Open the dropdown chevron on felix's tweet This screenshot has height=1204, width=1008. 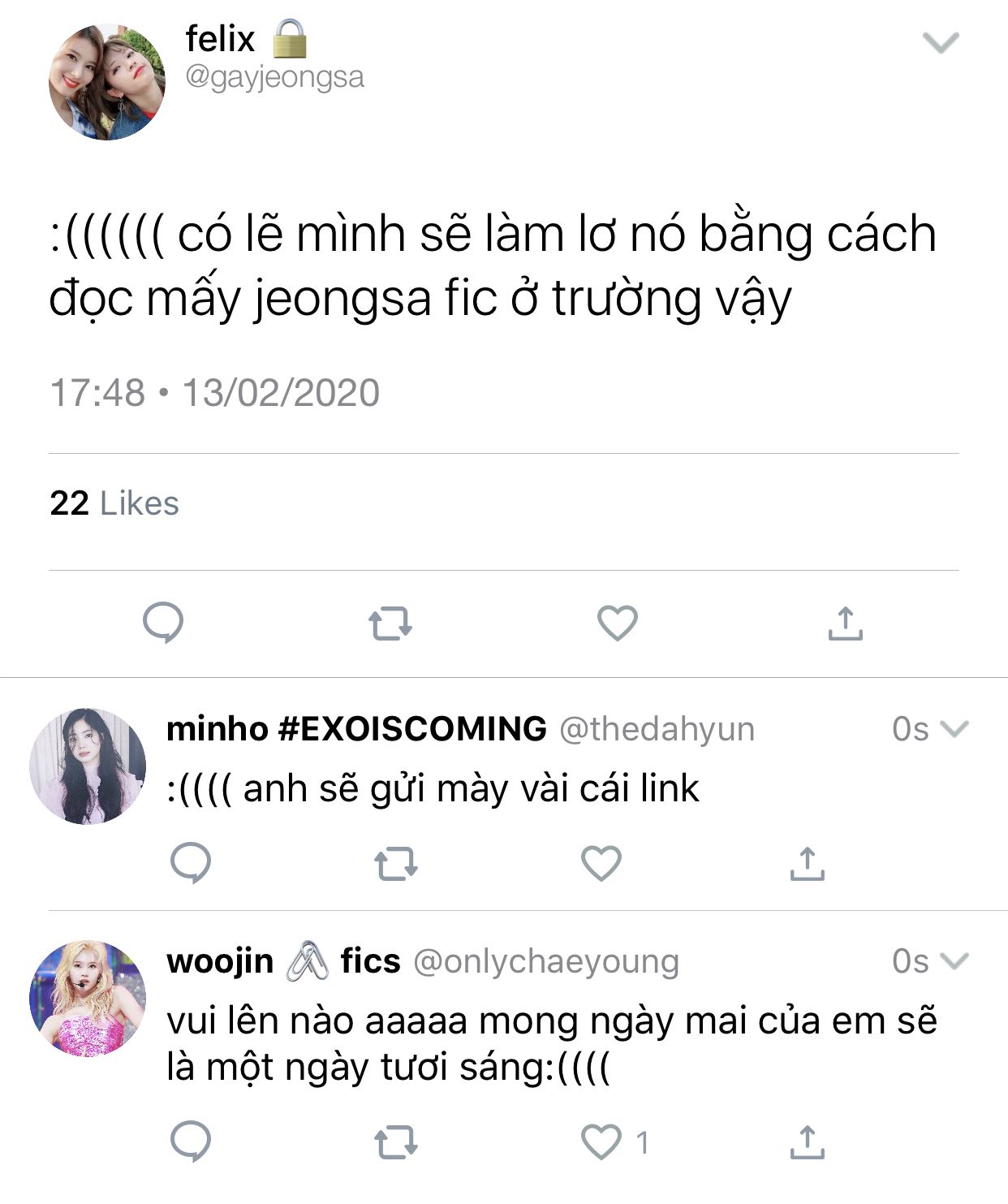pos(941,42)
